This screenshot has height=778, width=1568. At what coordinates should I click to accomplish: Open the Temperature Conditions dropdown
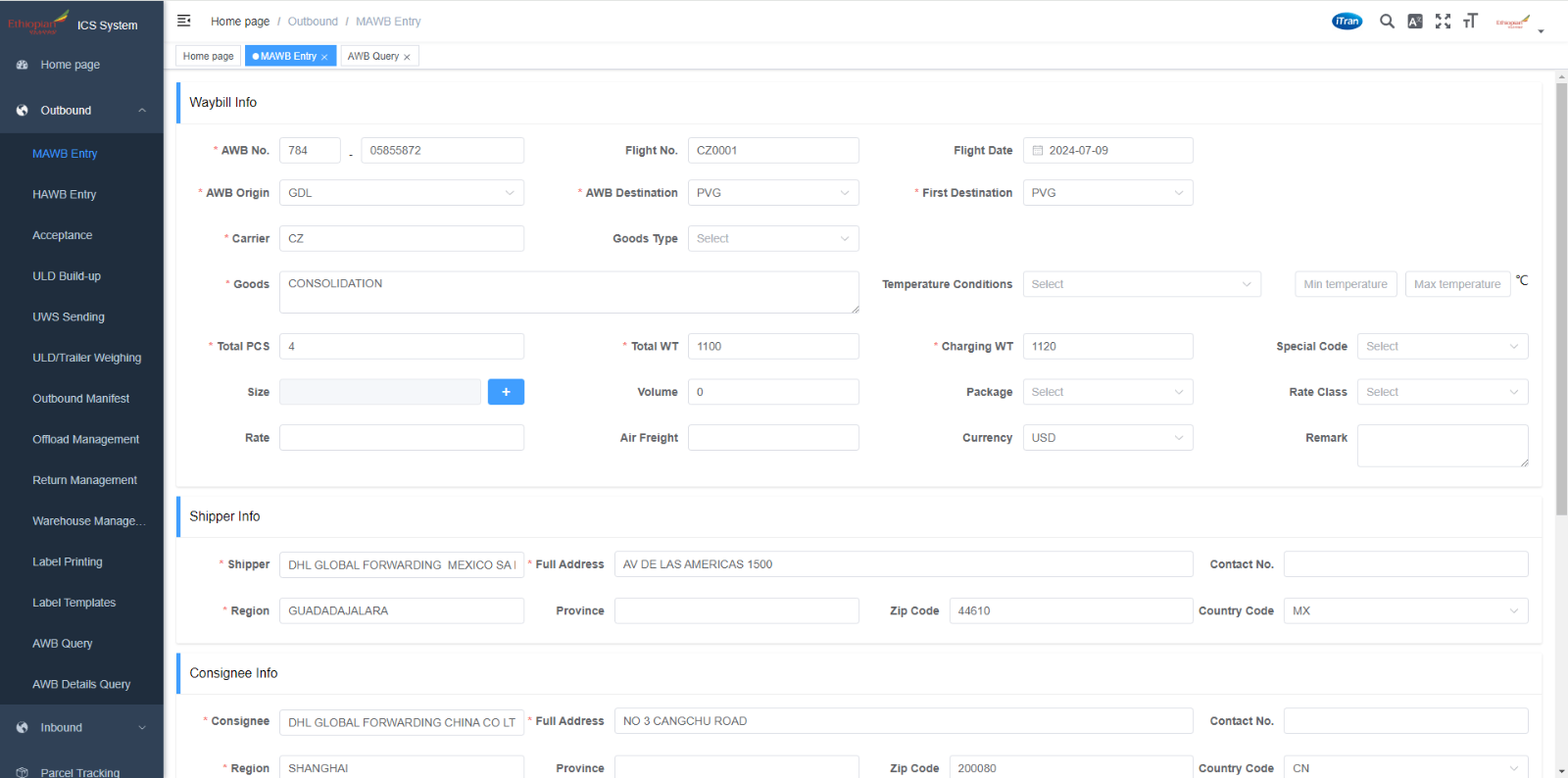(1142, 284)
